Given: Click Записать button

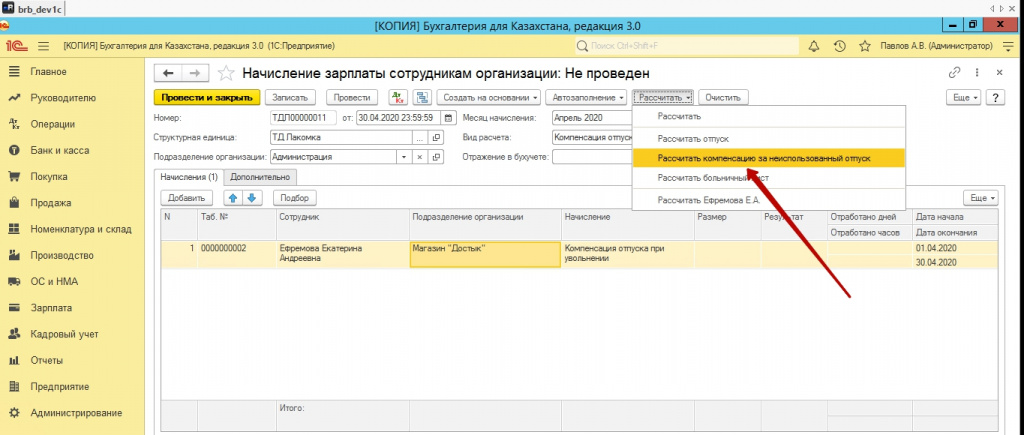Looking at the screenshot, I should click(290, 97).
